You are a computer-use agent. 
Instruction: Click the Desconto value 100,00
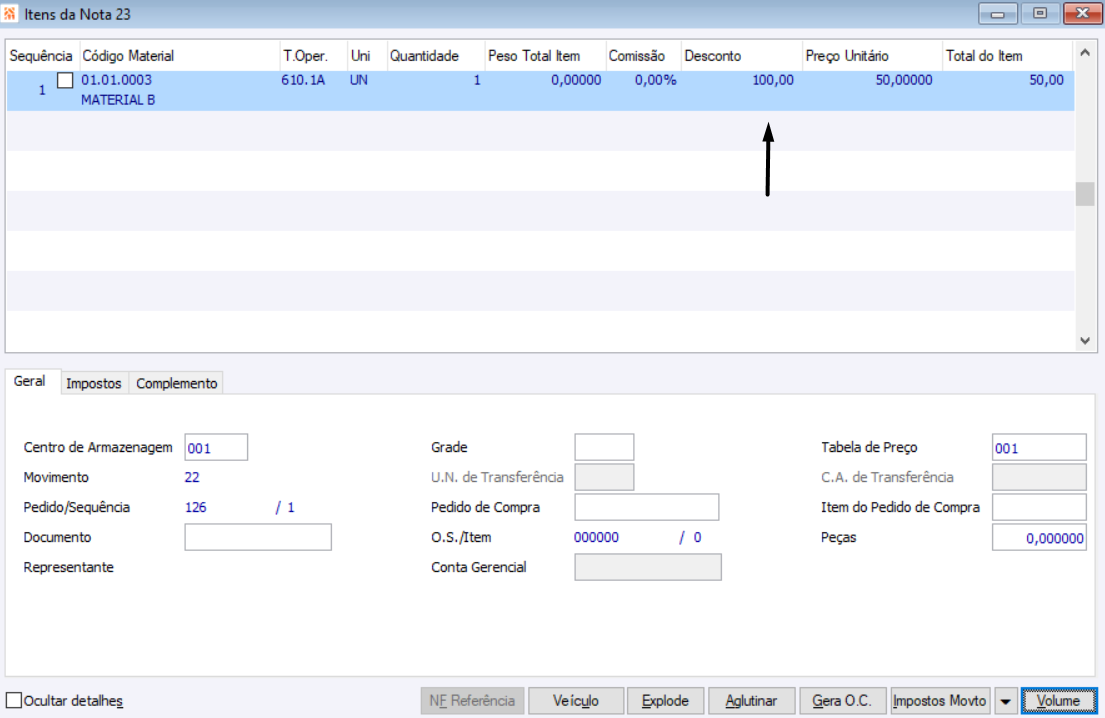coord(773,80)
